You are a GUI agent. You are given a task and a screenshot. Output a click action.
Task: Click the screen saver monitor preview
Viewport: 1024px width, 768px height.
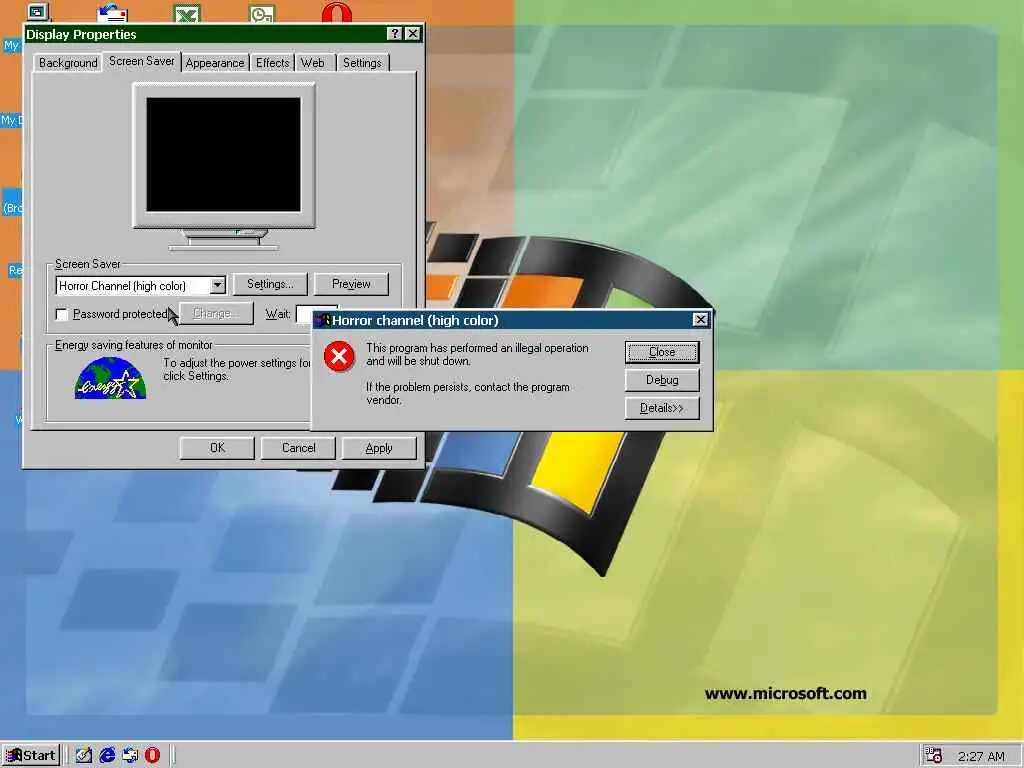click(x=223, y=155)
